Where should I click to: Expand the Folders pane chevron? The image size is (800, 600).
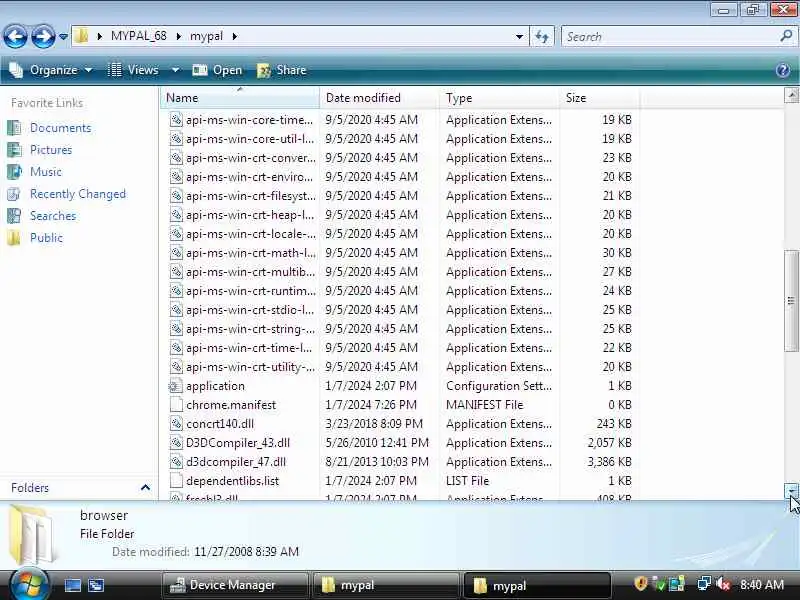tap(145, 488)
